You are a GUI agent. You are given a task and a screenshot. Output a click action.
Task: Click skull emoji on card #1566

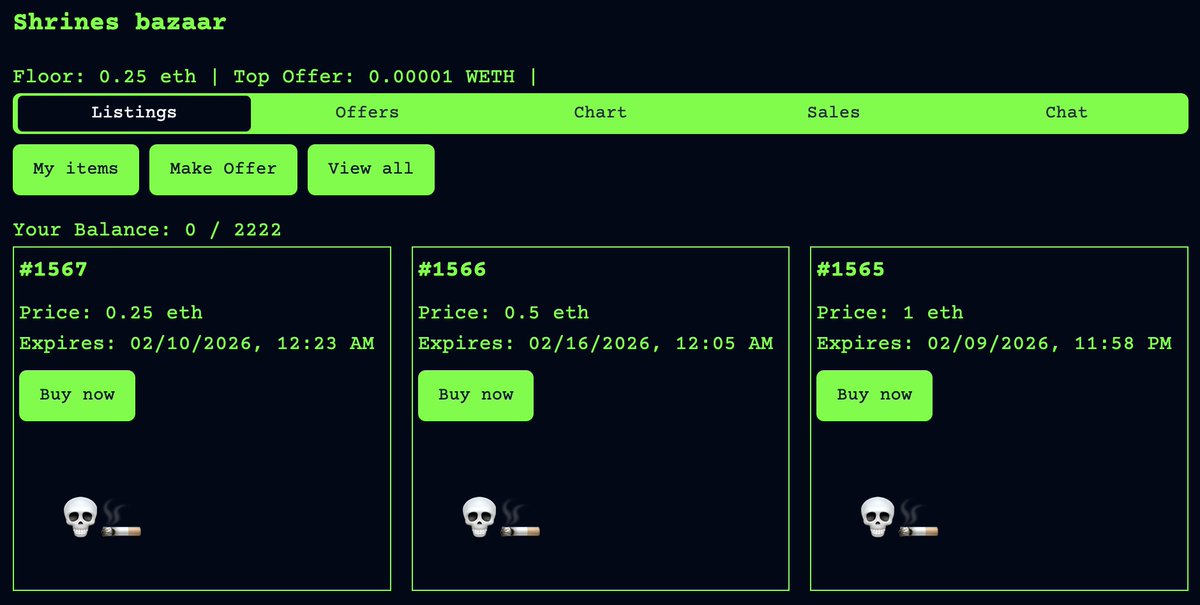point(479,517)
